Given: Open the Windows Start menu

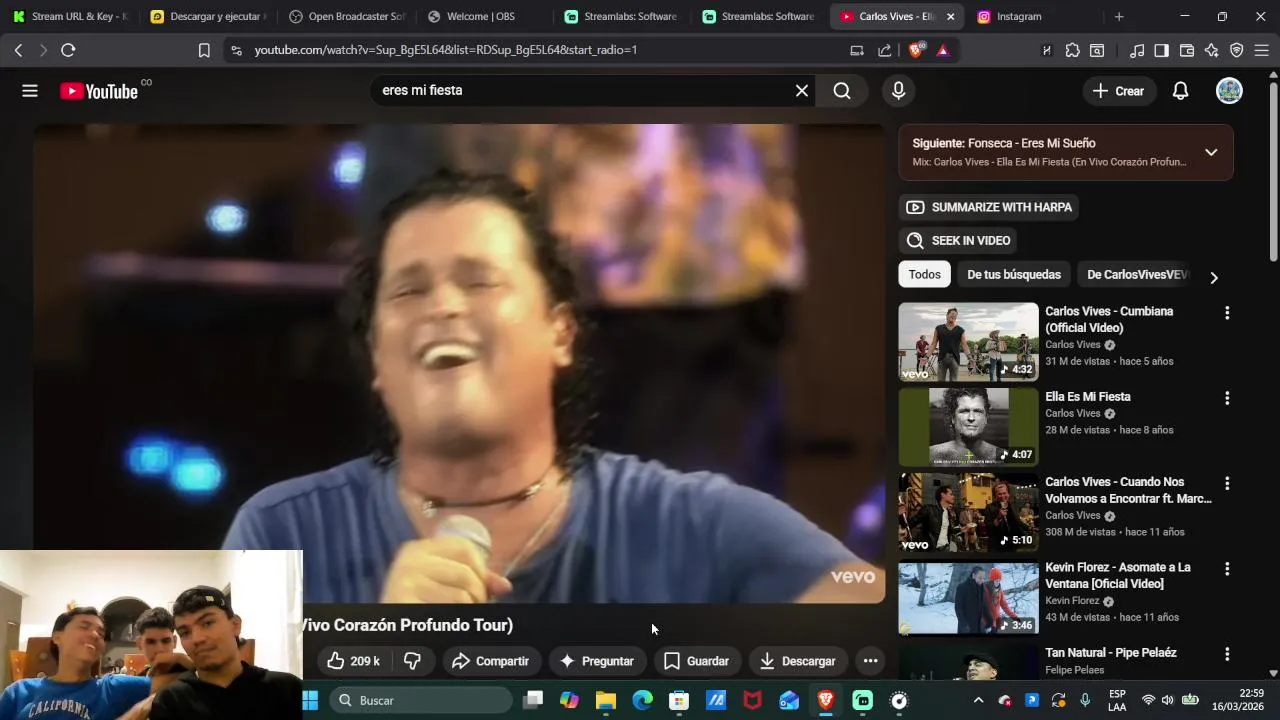Looking at the screenshot, I should pos(310,700).
